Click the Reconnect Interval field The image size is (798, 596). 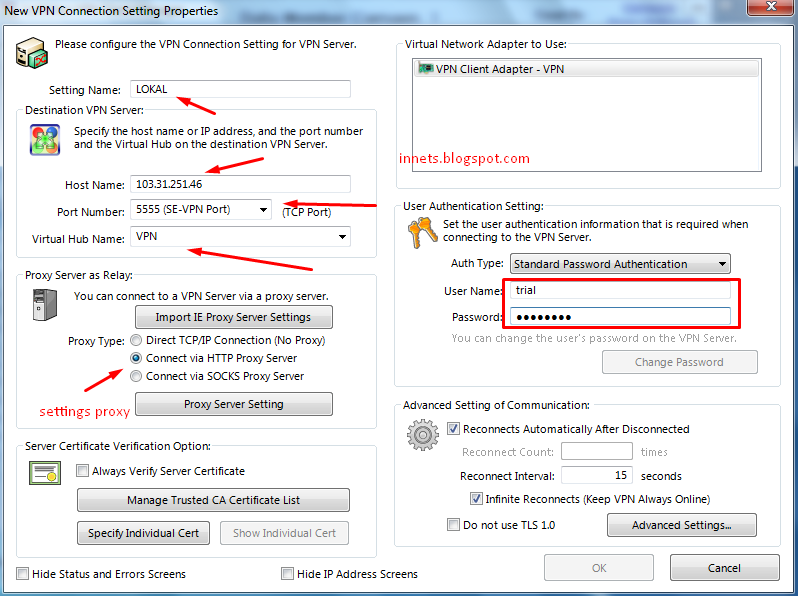(x=596, y=475)
